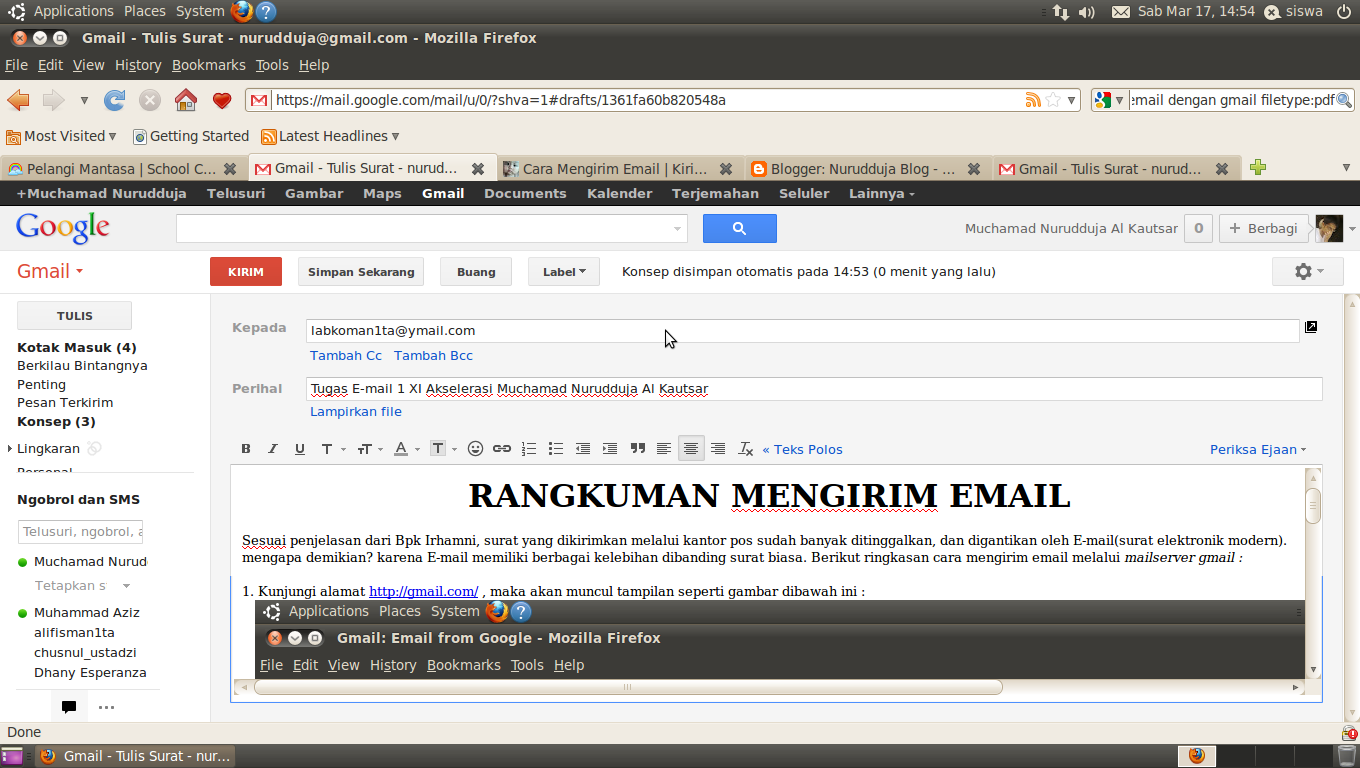
Task: Click into the Perihal subject field
Action: [x=814, y=389]
